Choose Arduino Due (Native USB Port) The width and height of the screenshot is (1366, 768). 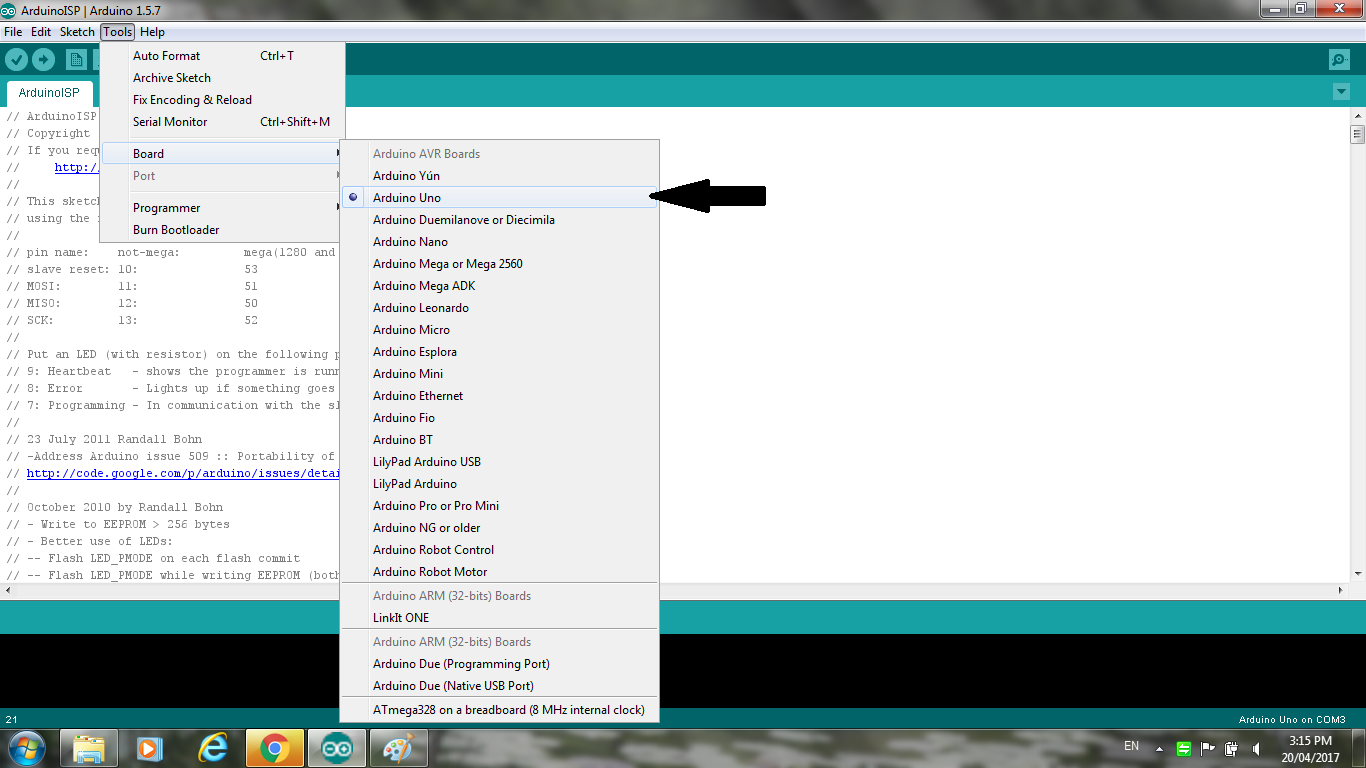(499, 686)
